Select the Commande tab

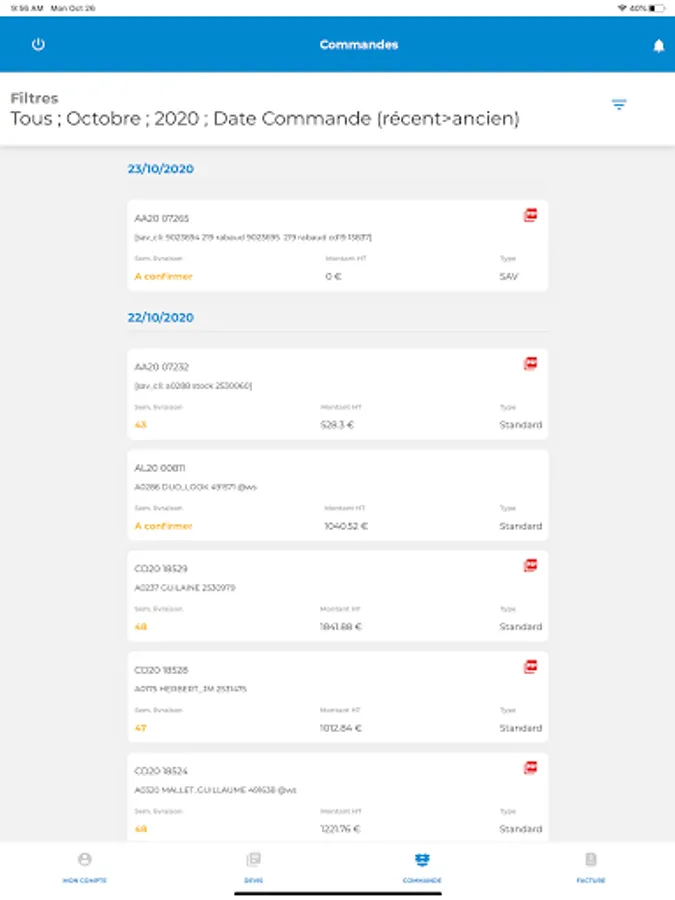coord(422,866)
